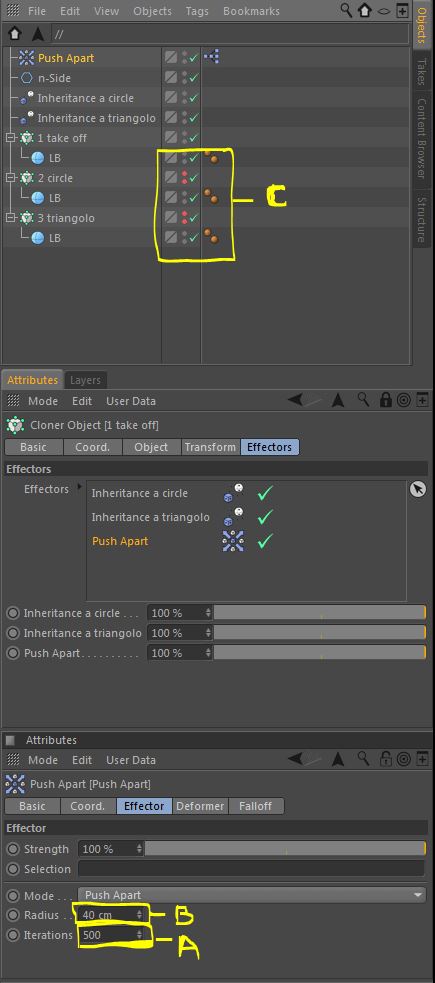Click Inheritance a circle effector icon in tree
Viewport: 435px width, 983px height.
pos(26,98)
